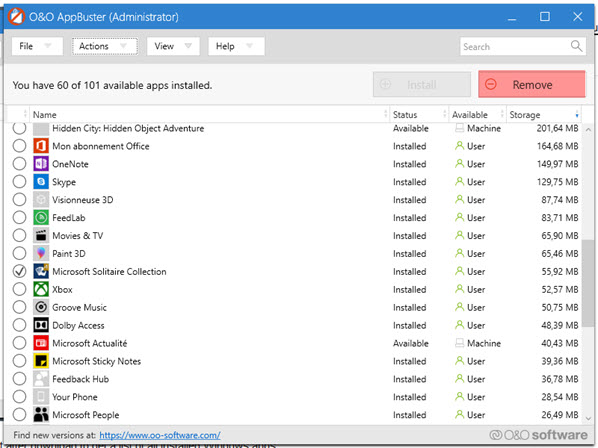Click the search magnifier icon

[x=576, y=46]
